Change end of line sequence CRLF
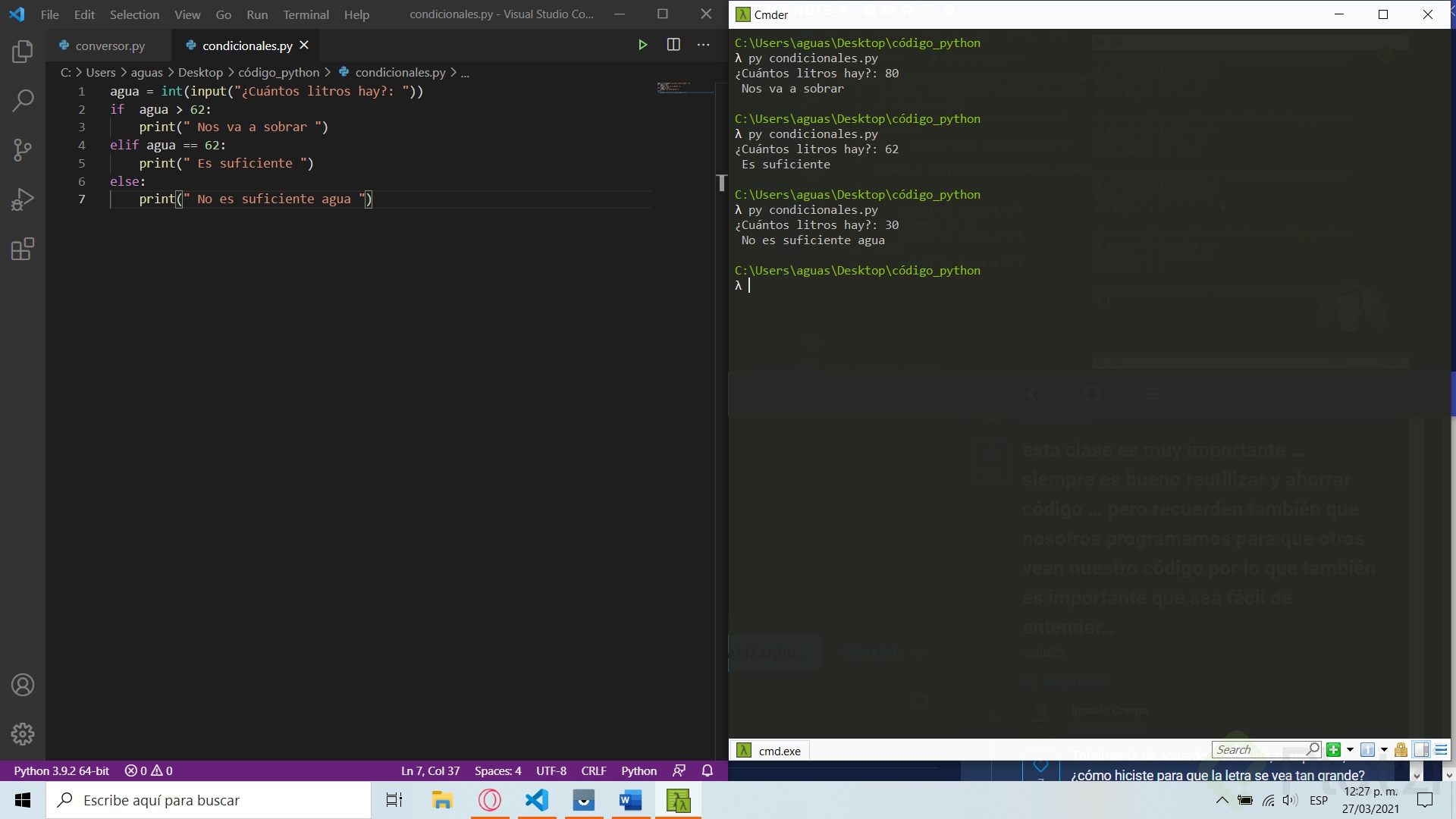The height and width of the screenshot is (819, 1456). click(594, 770)
